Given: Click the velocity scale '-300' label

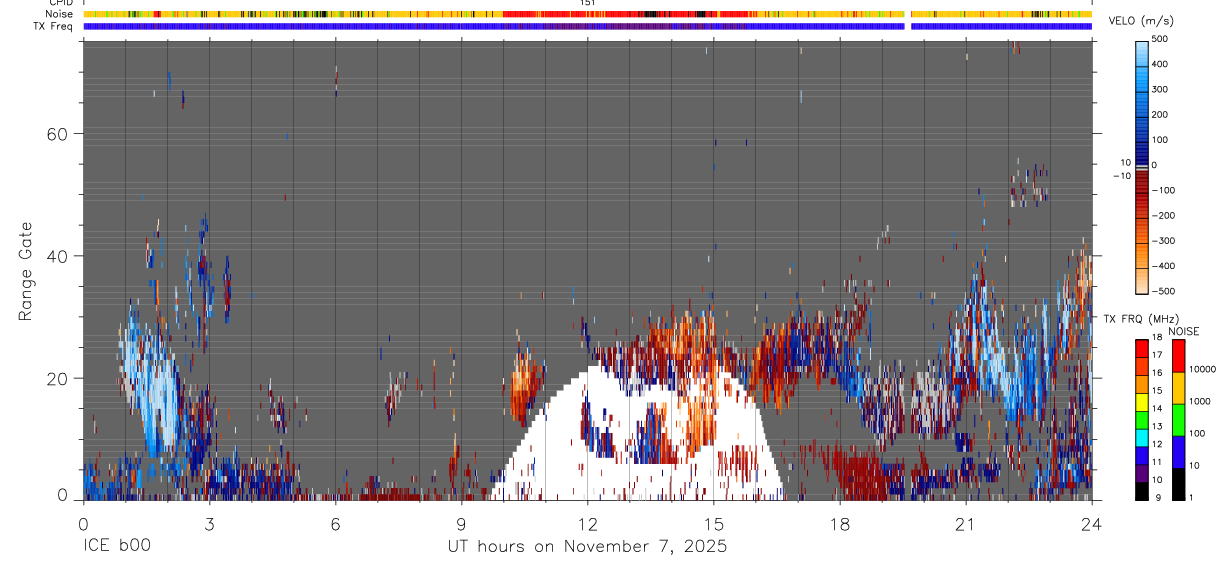Looking at the screenshot, I should click(x=1162, y=241).
